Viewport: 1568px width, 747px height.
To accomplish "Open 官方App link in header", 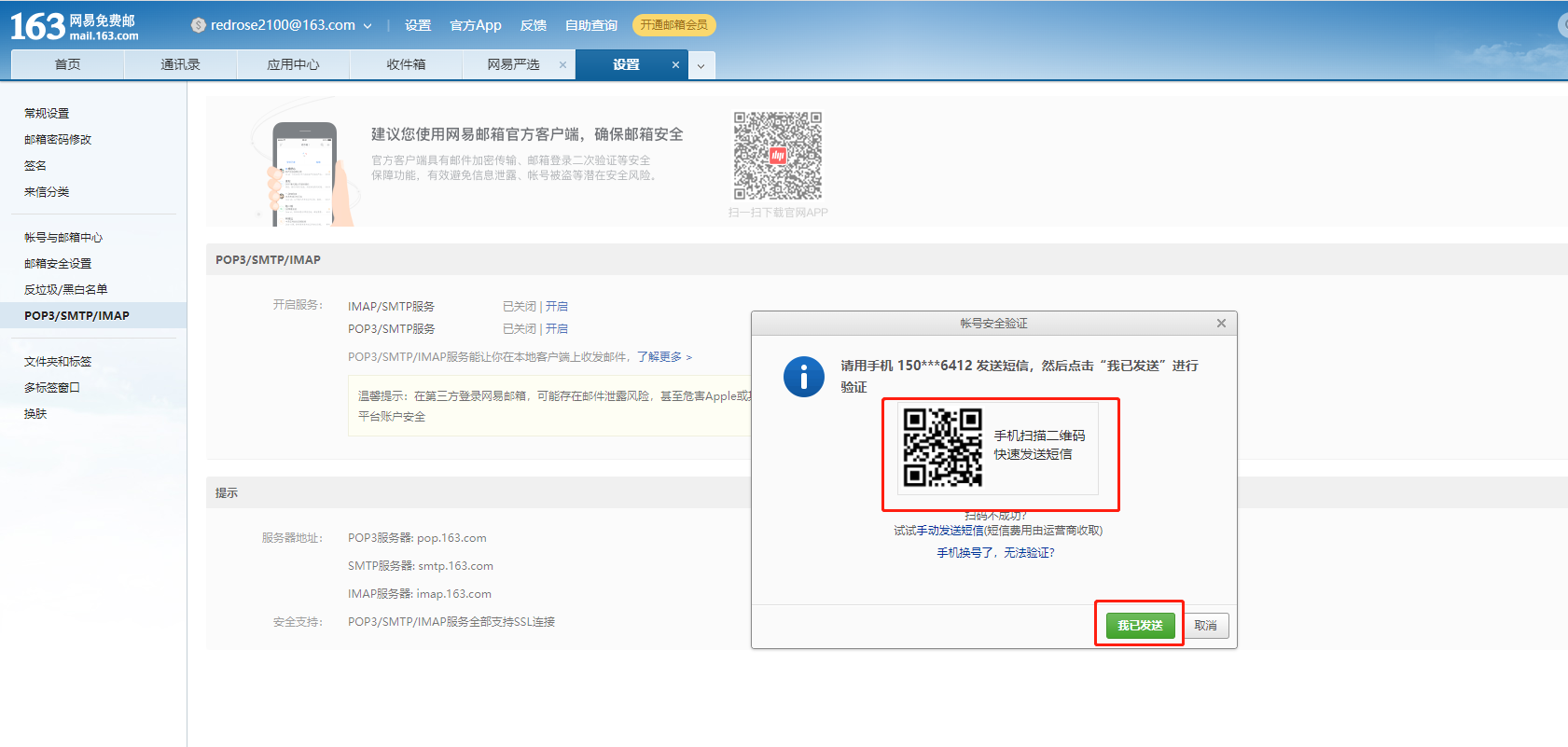I will 476,25.
